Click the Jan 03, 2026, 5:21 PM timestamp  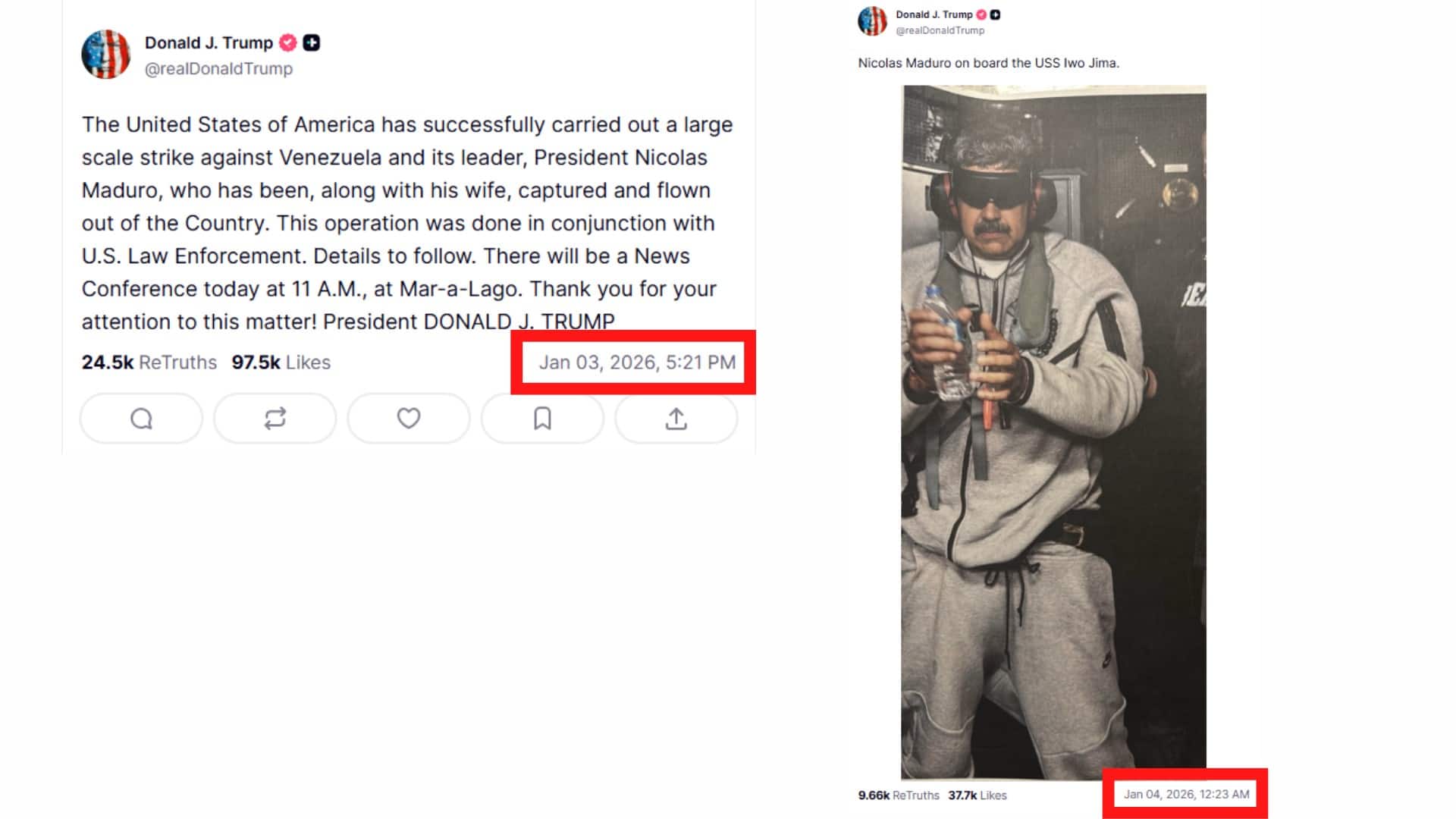pos(637,362)
